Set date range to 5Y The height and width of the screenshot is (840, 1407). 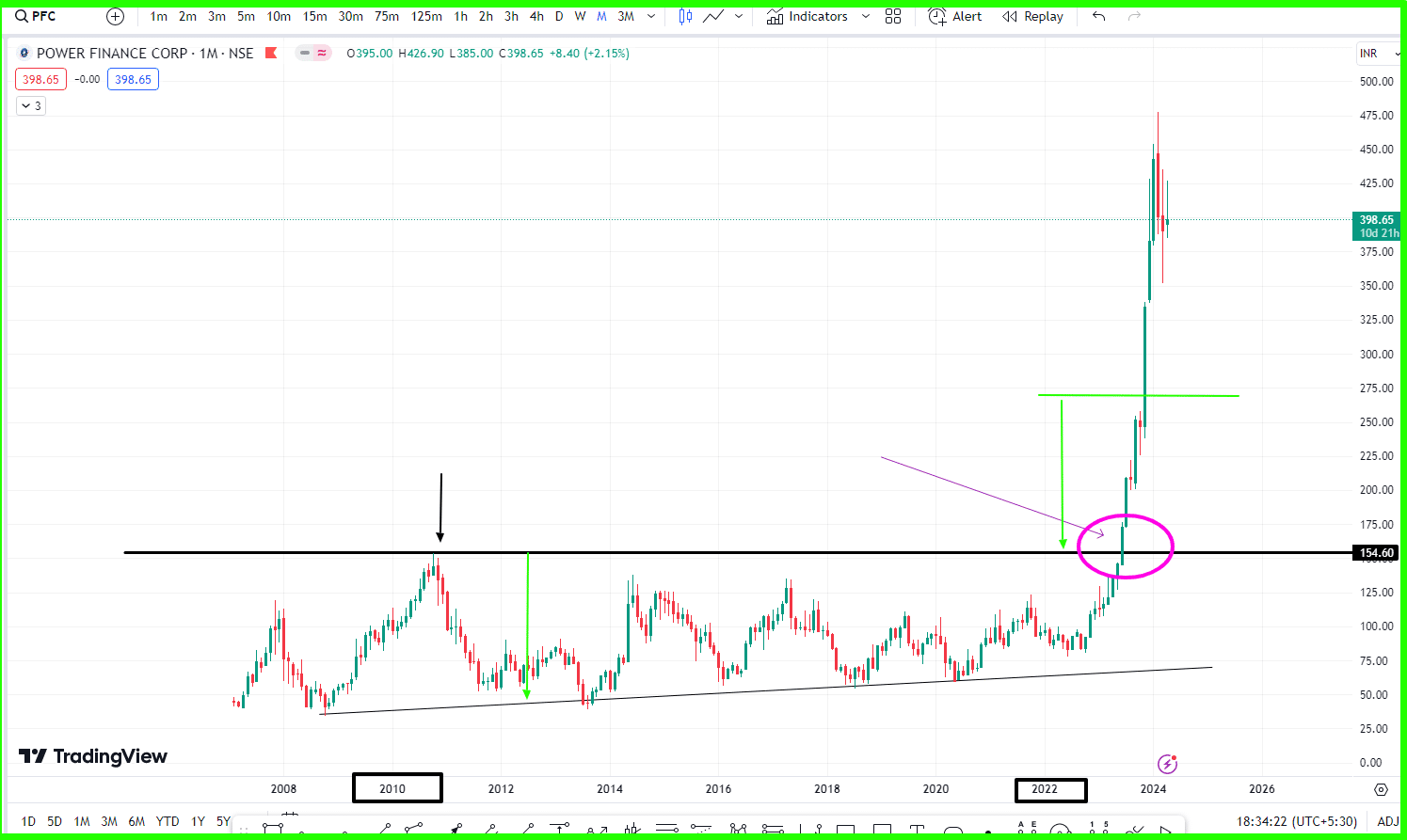223,822
